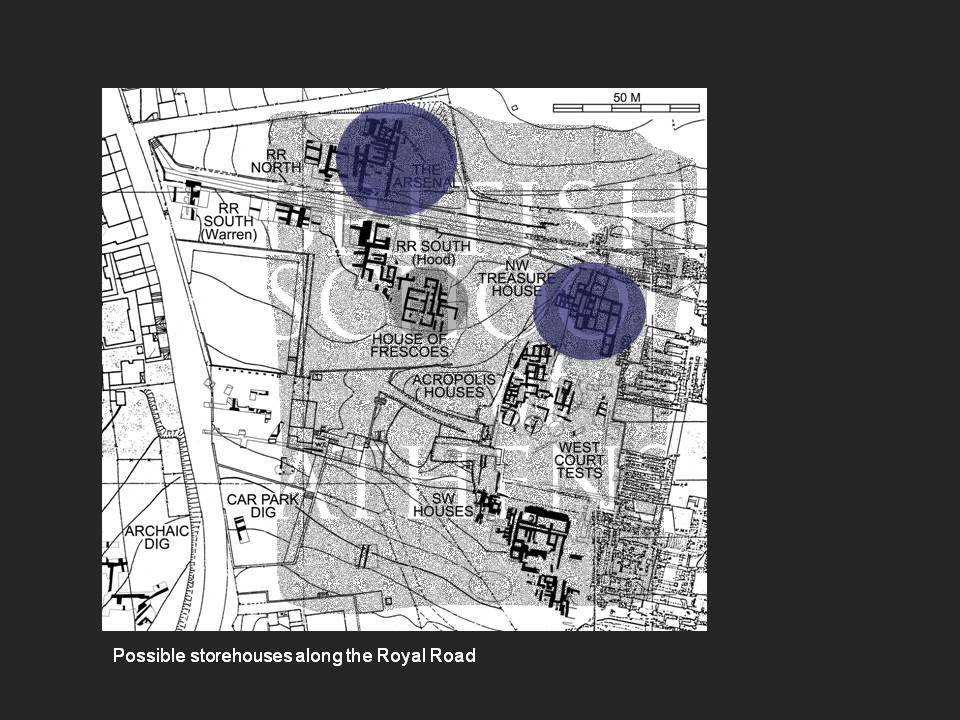Click the scale bar below "50 M"

pyautogui.click(x=626, y=108)
